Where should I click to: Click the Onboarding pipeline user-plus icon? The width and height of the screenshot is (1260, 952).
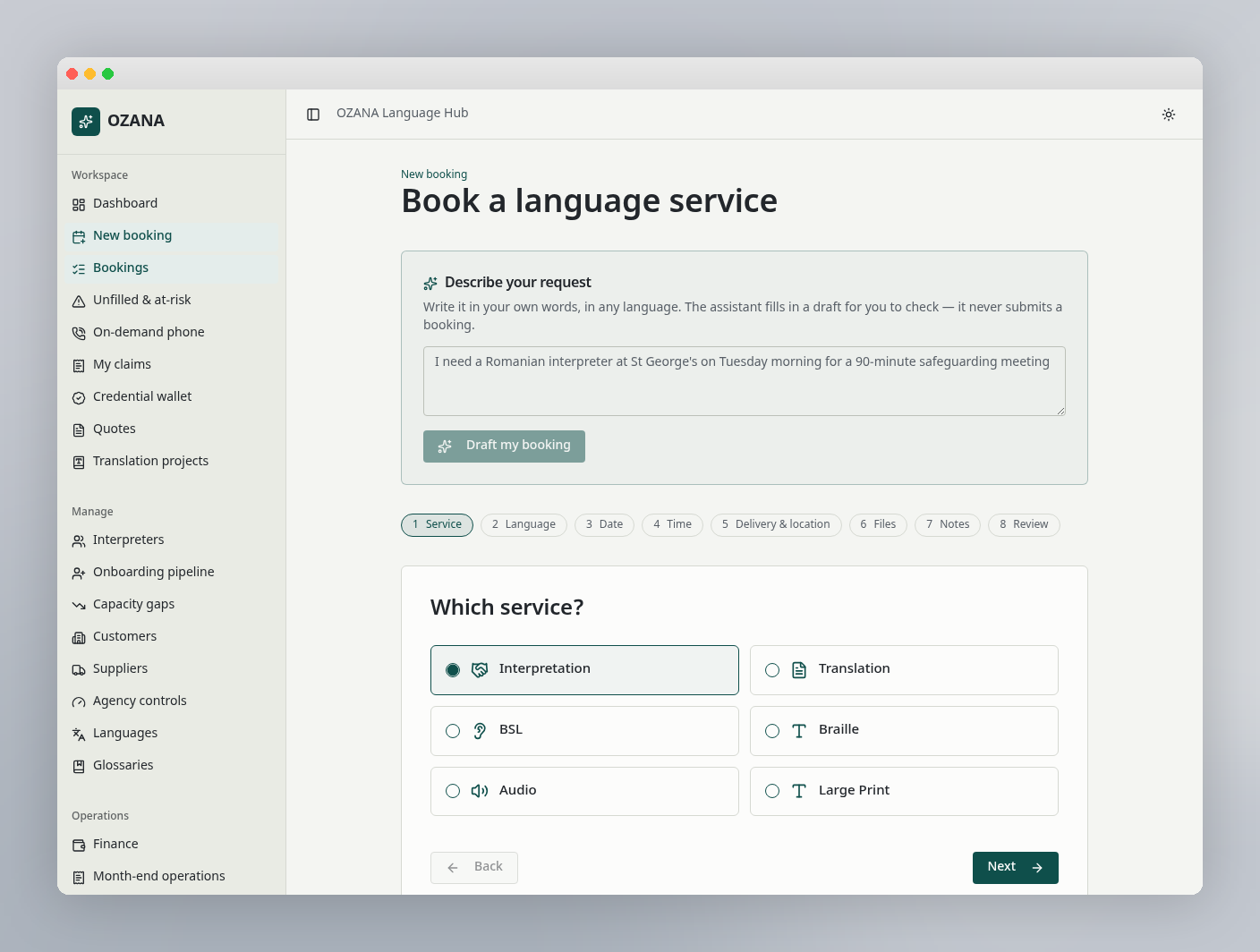click(79, 574)
